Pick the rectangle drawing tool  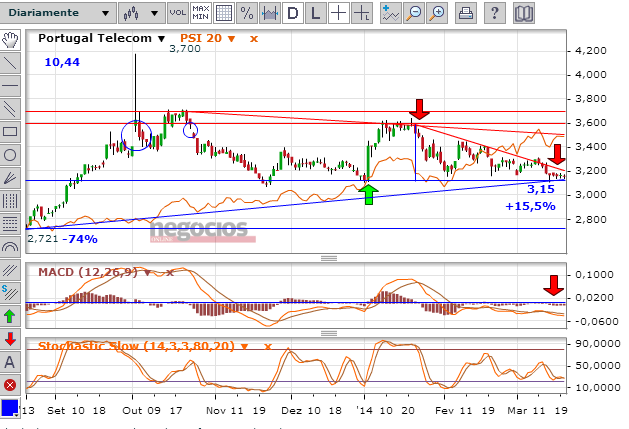pyautogui.click(x=10, y=131)
